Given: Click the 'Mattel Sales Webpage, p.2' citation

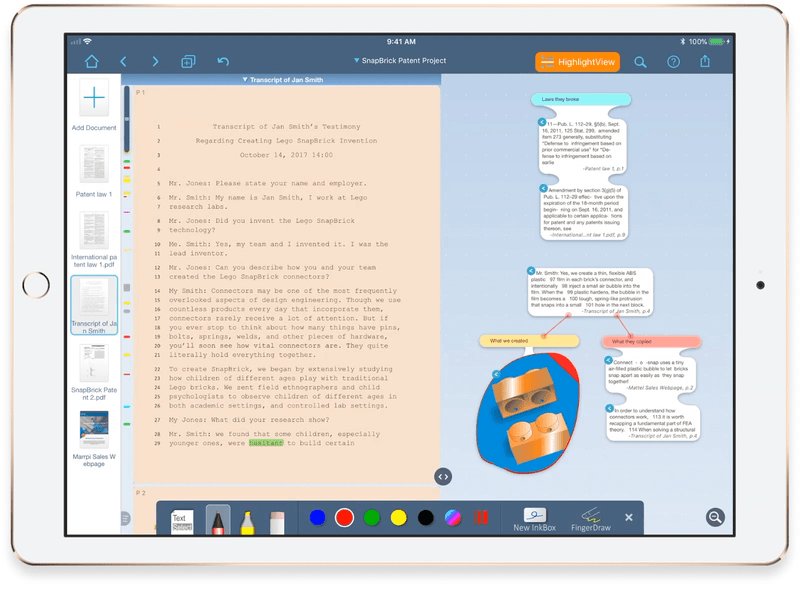Looking at the screenshot, I should pos(660,388).
